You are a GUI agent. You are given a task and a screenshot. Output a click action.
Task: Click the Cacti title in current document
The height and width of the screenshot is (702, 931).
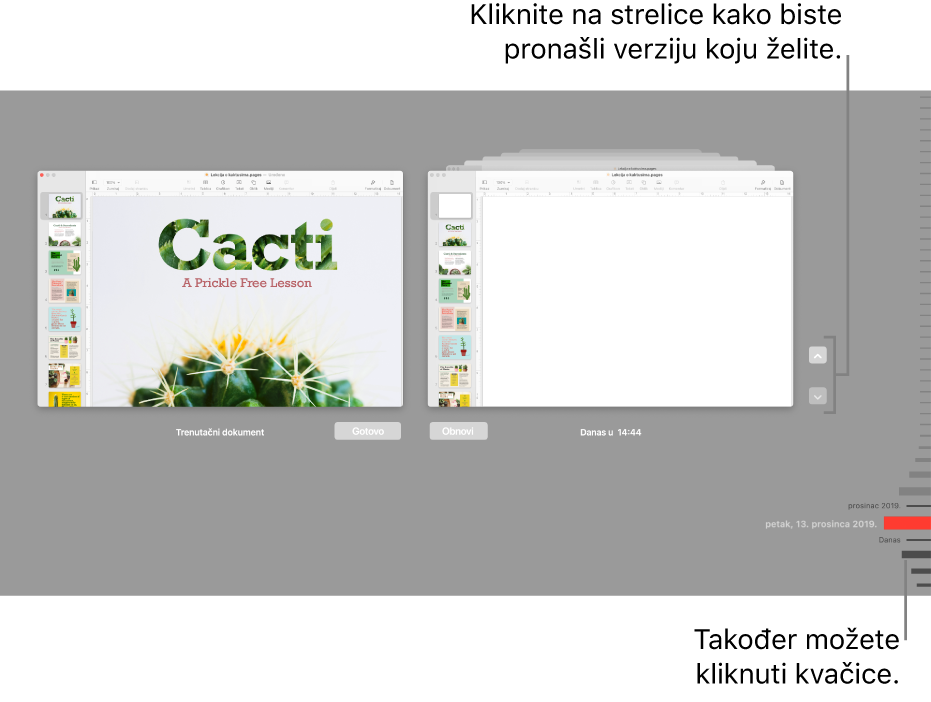[248, 245]
